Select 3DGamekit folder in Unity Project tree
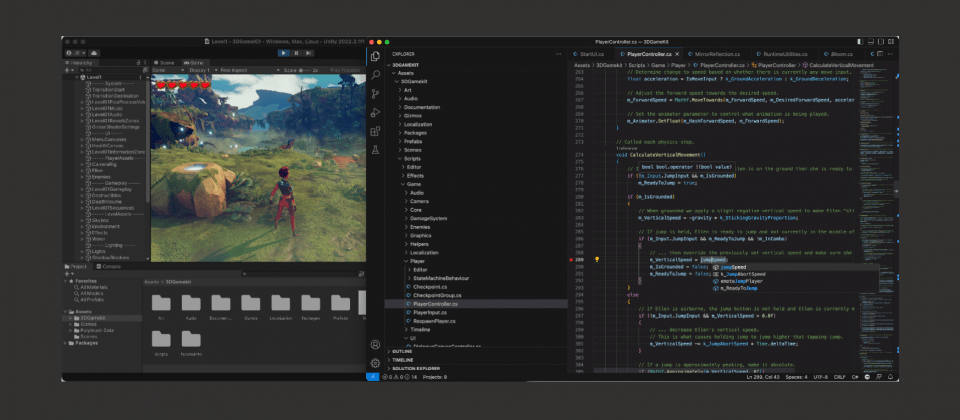 click(103, 318)
